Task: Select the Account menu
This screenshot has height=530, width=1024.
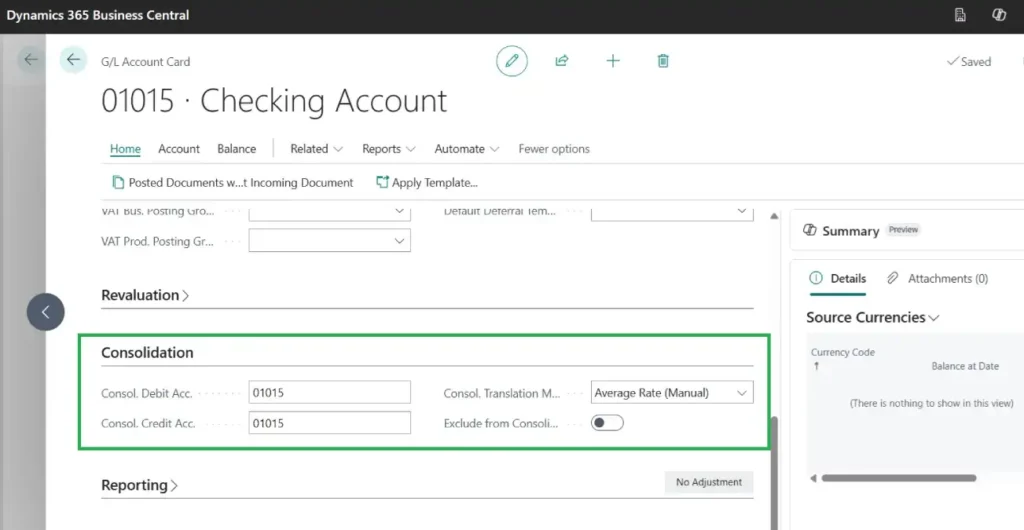Action: [x=179, y=149]
